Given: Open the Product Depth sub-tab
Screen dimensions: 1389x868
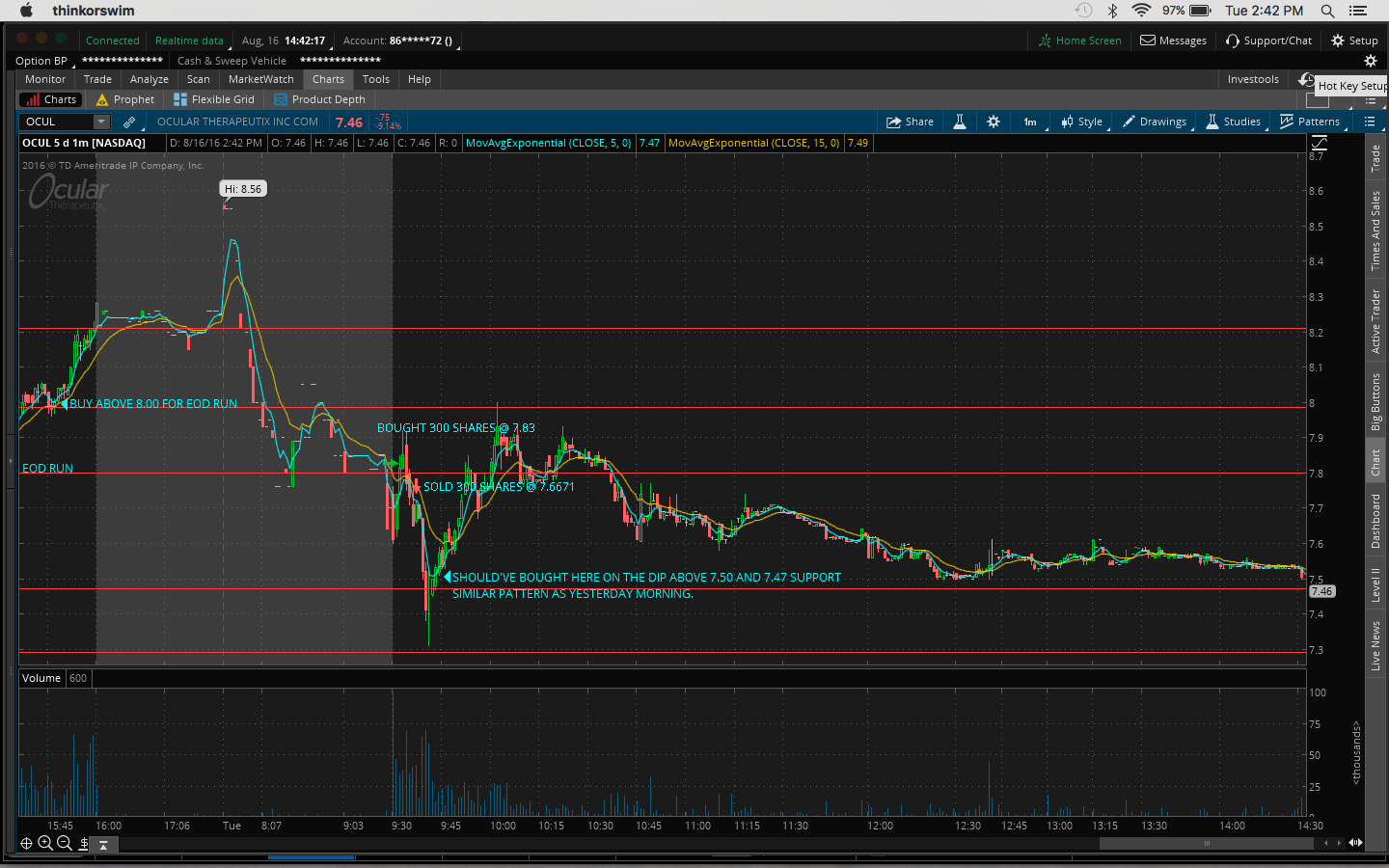Looking at the screenshot, I should click(319, 99).
